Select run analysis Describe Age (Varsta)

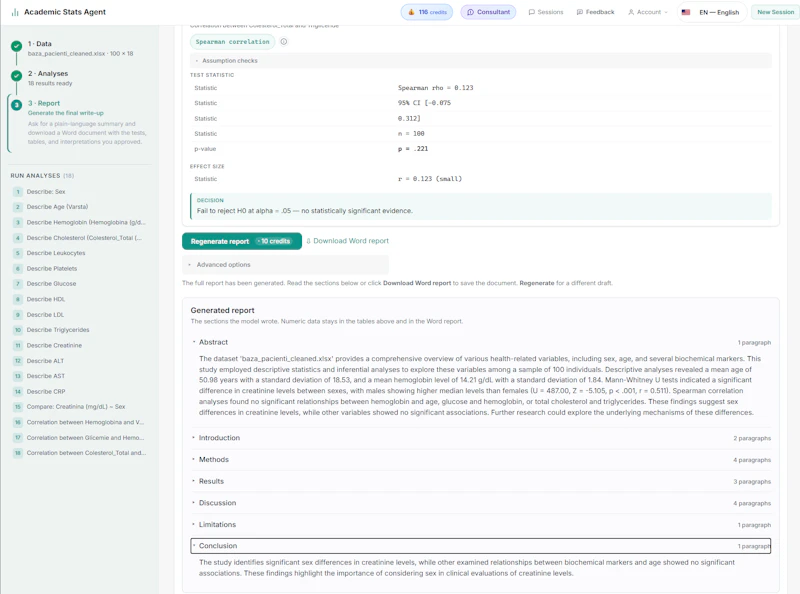point(80,207)
